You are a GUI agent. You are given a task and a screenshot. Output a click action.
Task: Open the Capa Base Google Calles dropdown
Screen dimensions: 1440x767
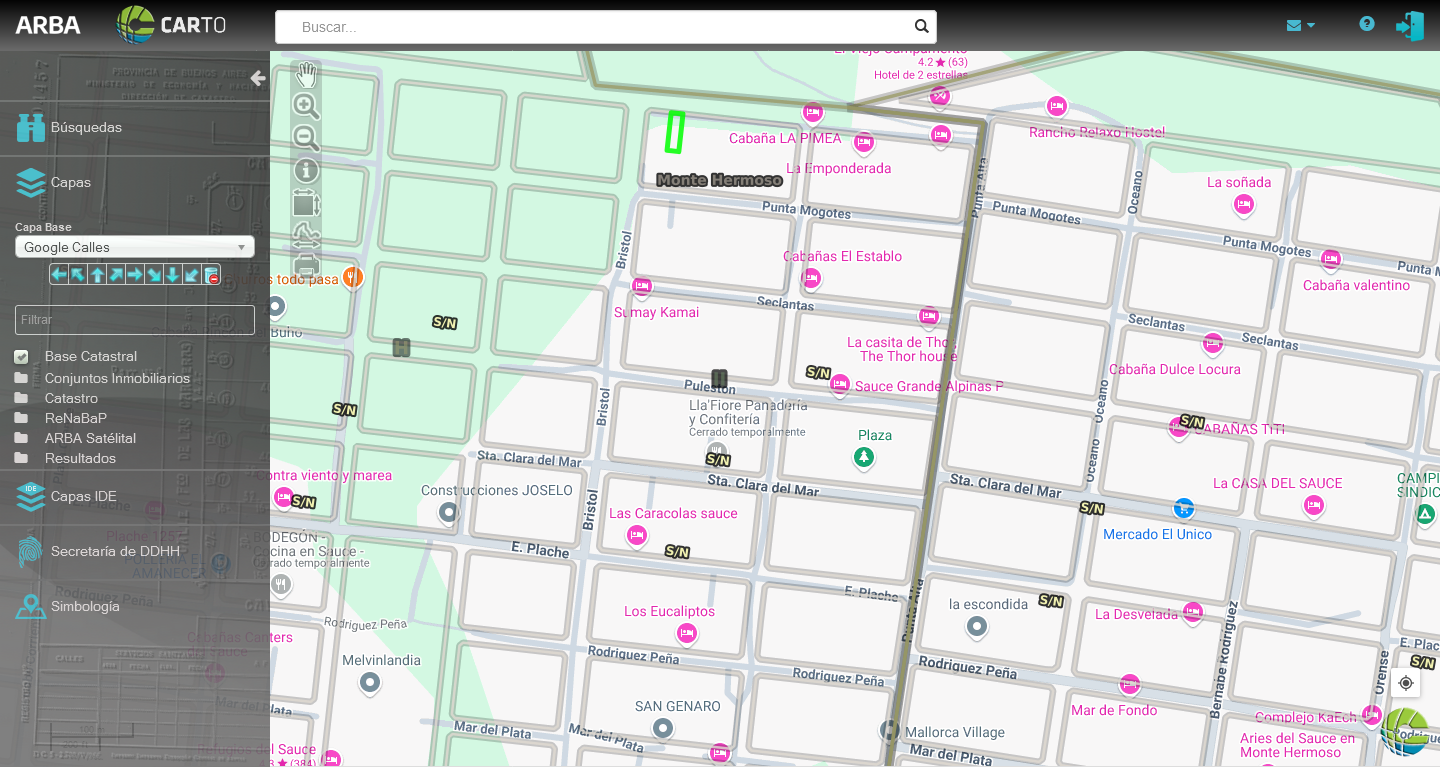click(135, 247)
